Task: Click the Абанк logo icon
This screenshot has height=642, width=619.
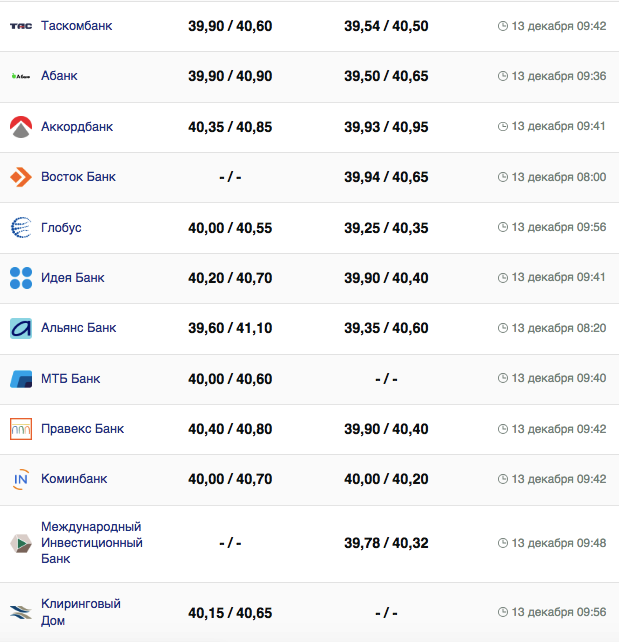Action: coord(21,76)
